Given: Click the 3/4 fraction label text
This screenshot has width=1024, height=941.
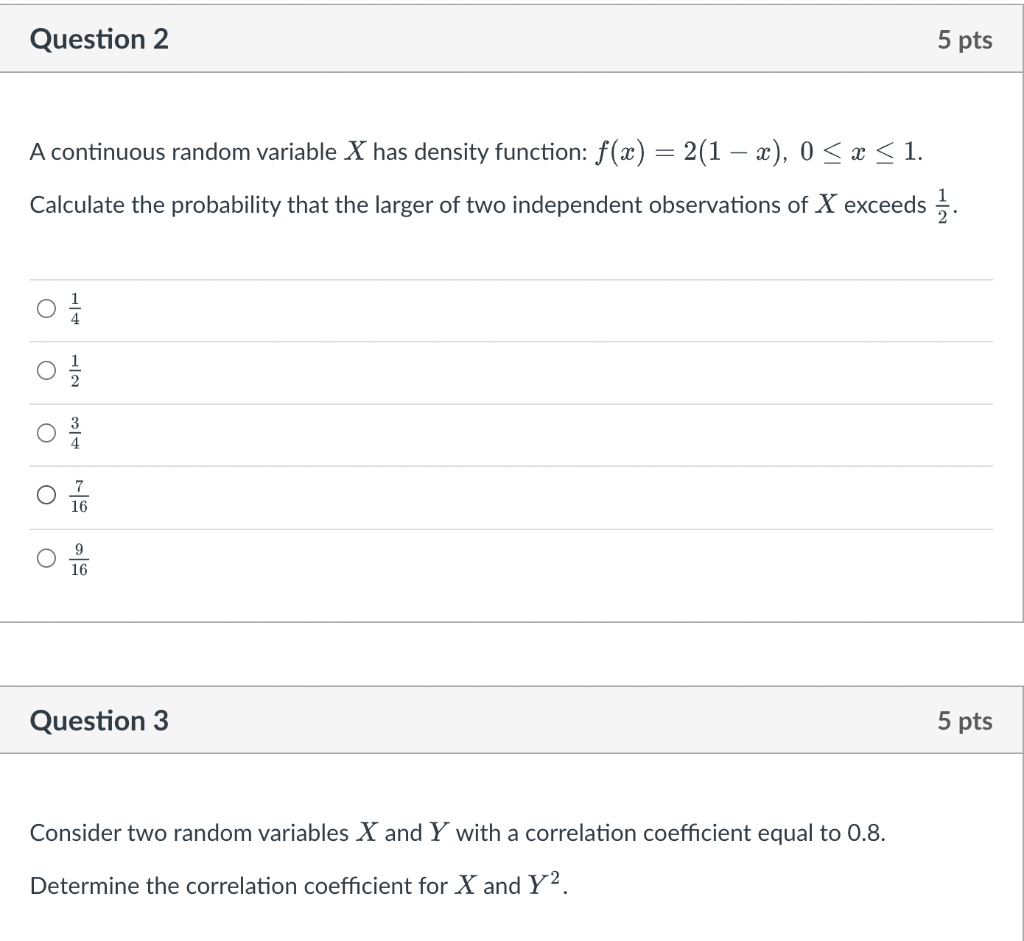Looking at the screenshot, I should [x=75, y=434].
